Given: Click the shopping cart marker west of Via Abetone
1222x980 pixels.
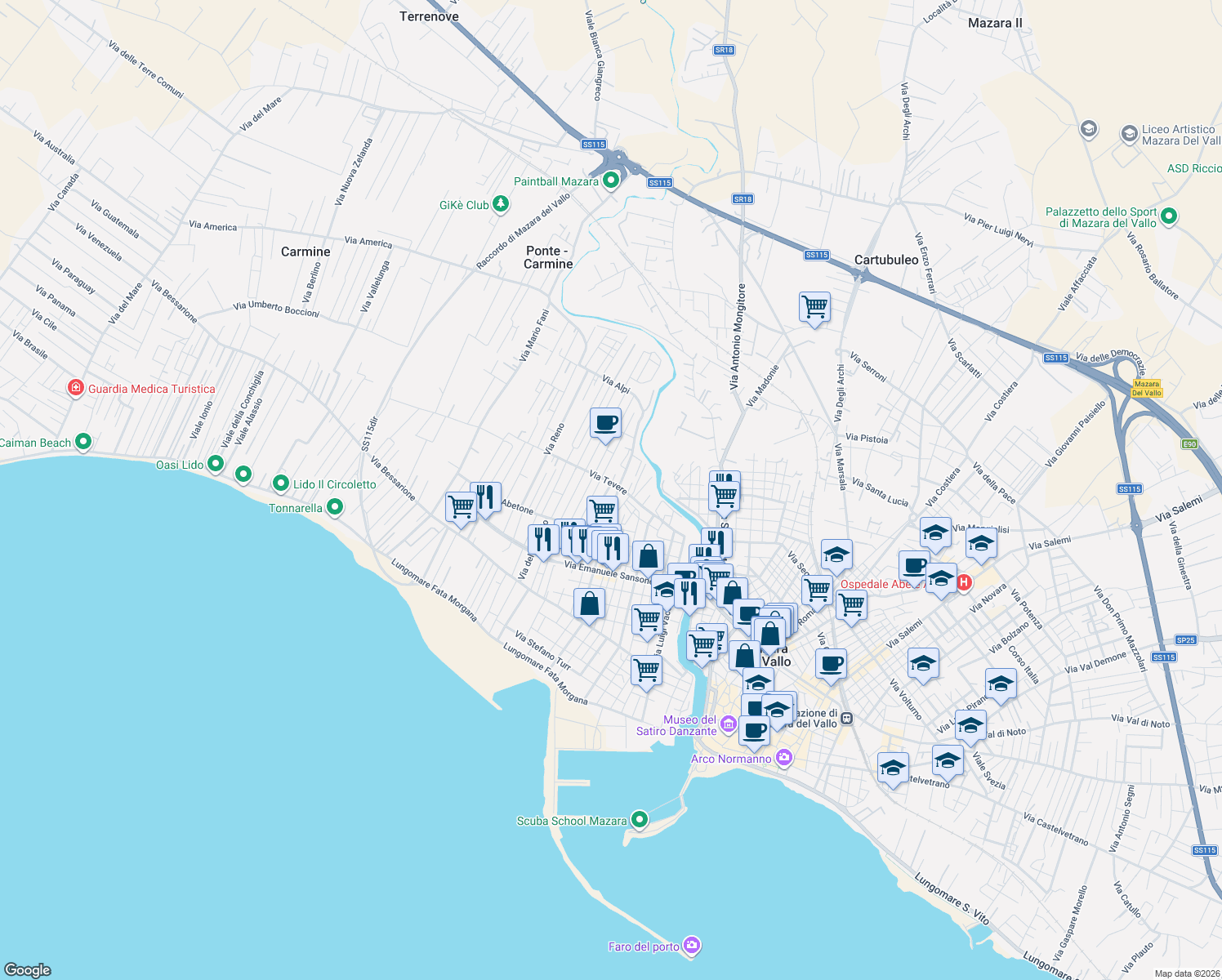Looking at the screenshot, I should point(462,508).
